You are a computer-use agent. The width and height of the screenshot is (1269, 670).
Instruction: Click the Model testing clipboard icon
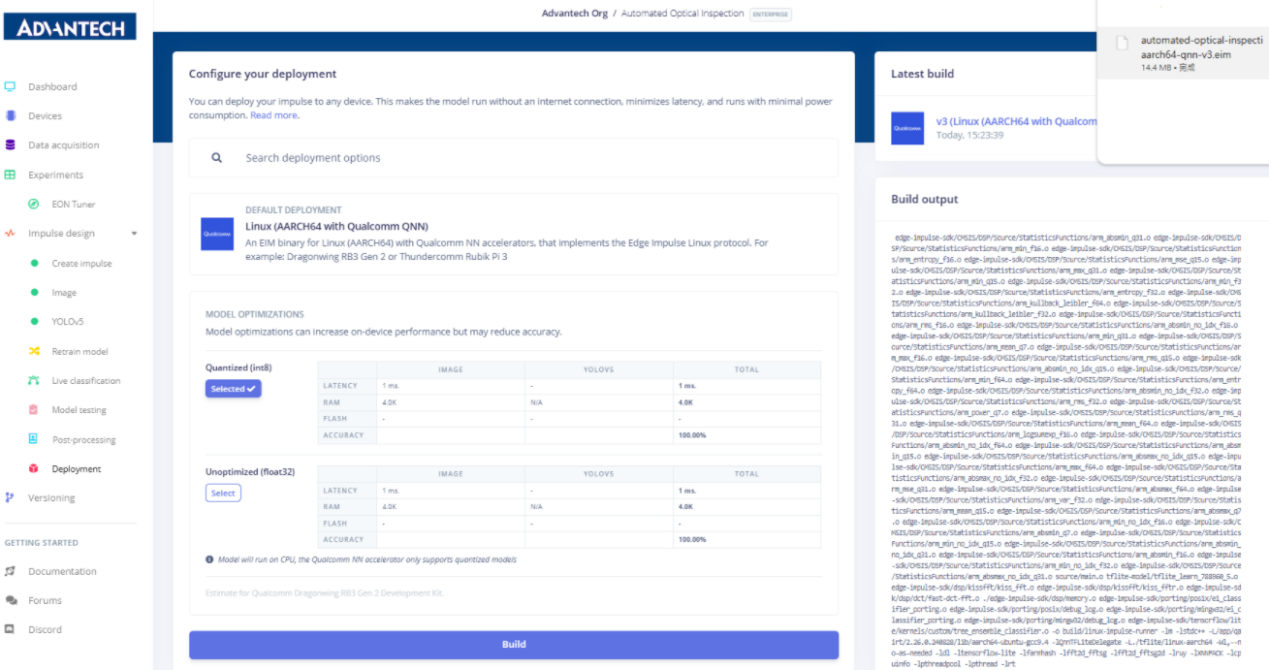pyautogui.click(x=33, y=410)
